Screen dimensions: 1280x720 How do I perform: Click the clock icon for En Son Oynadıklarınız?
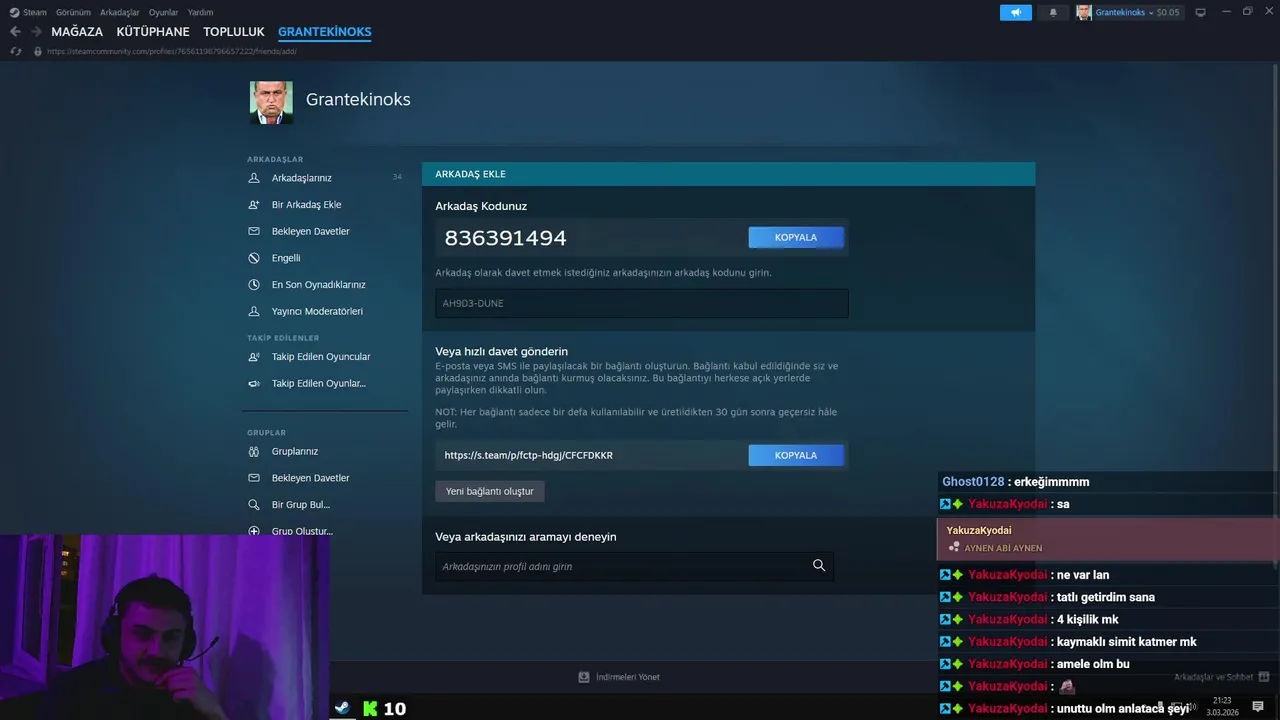(253, 284)
